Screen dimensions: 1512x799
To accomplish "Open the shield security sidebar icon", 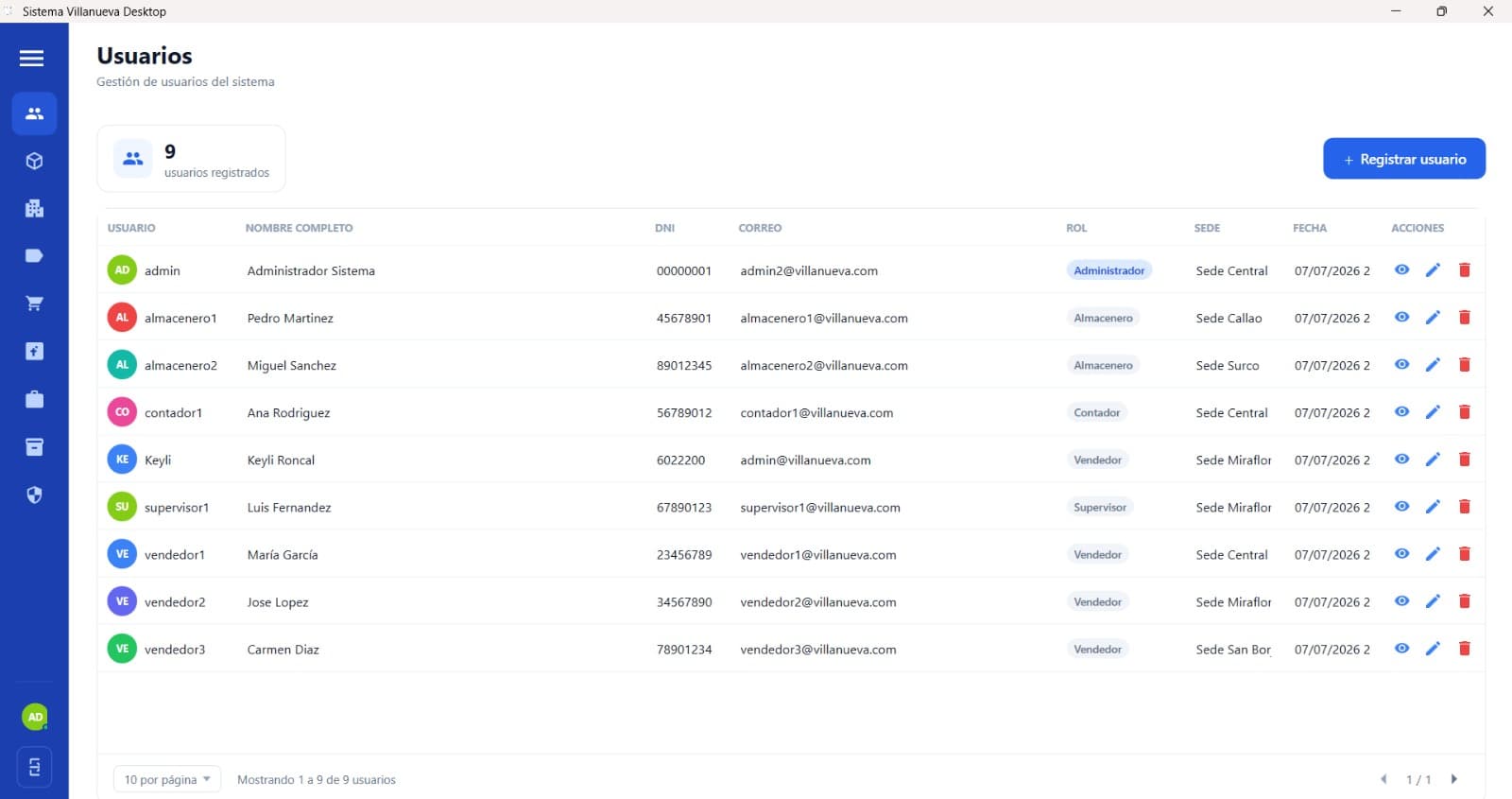I will (34, 495).
